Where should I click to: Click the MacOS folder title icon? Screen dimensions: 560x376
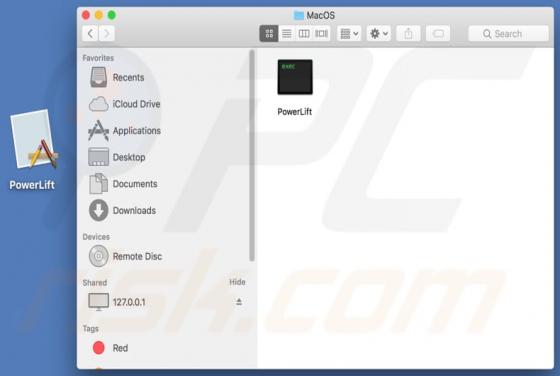299,15
